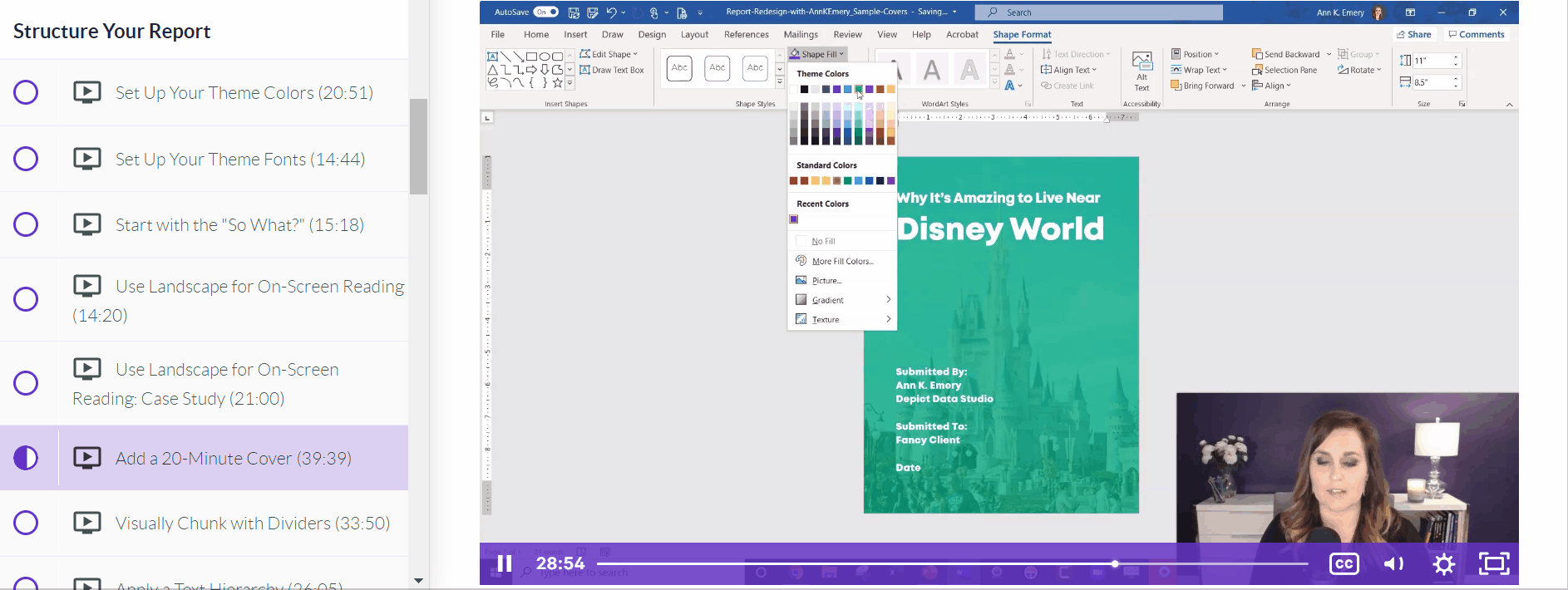
Task: Click the volume speaker icon
Action: coord(1393,564)
